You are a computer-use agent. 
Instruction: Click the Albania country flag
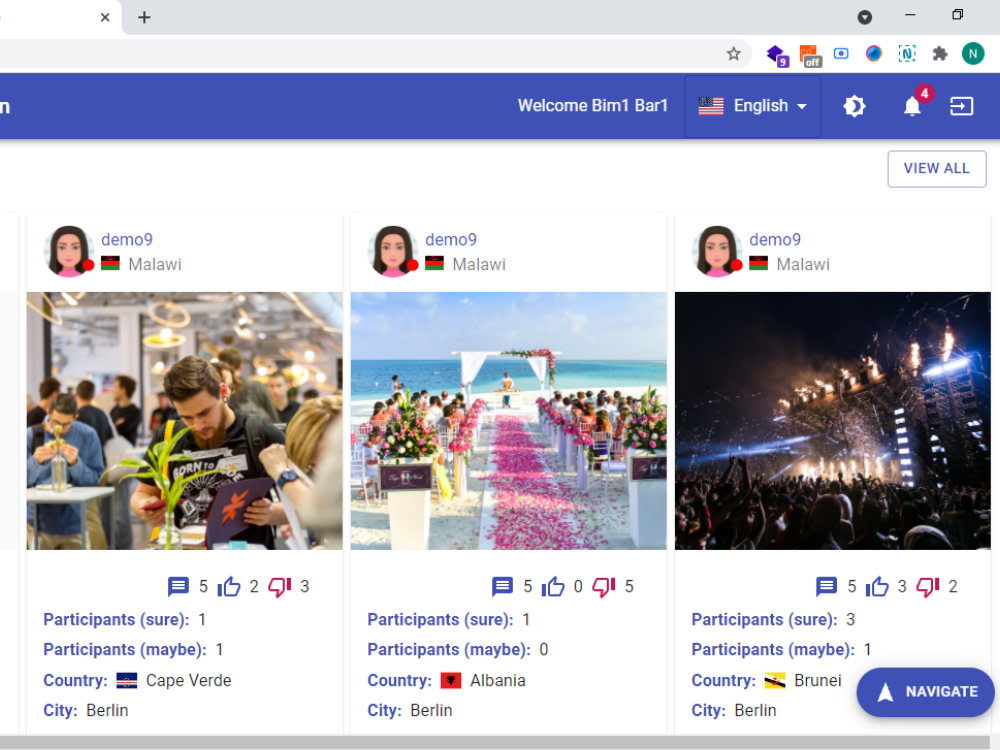pos(451,681)
